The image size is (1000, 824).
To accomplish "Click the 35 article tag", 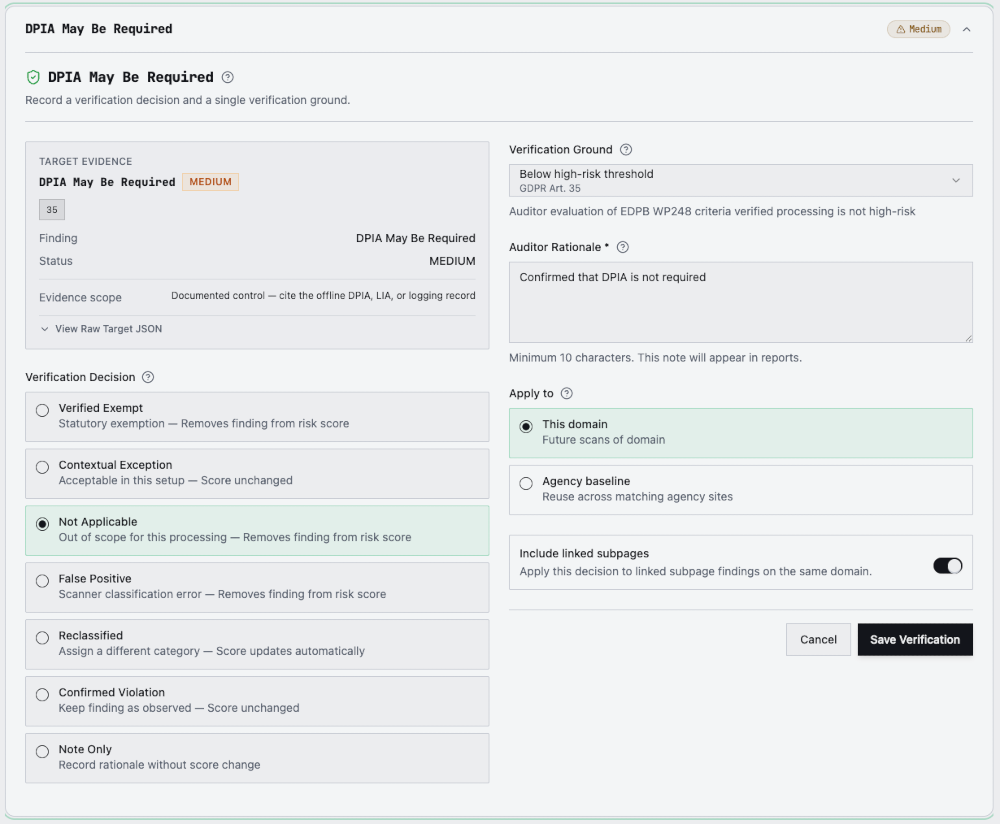I will (x=52, y=209).
